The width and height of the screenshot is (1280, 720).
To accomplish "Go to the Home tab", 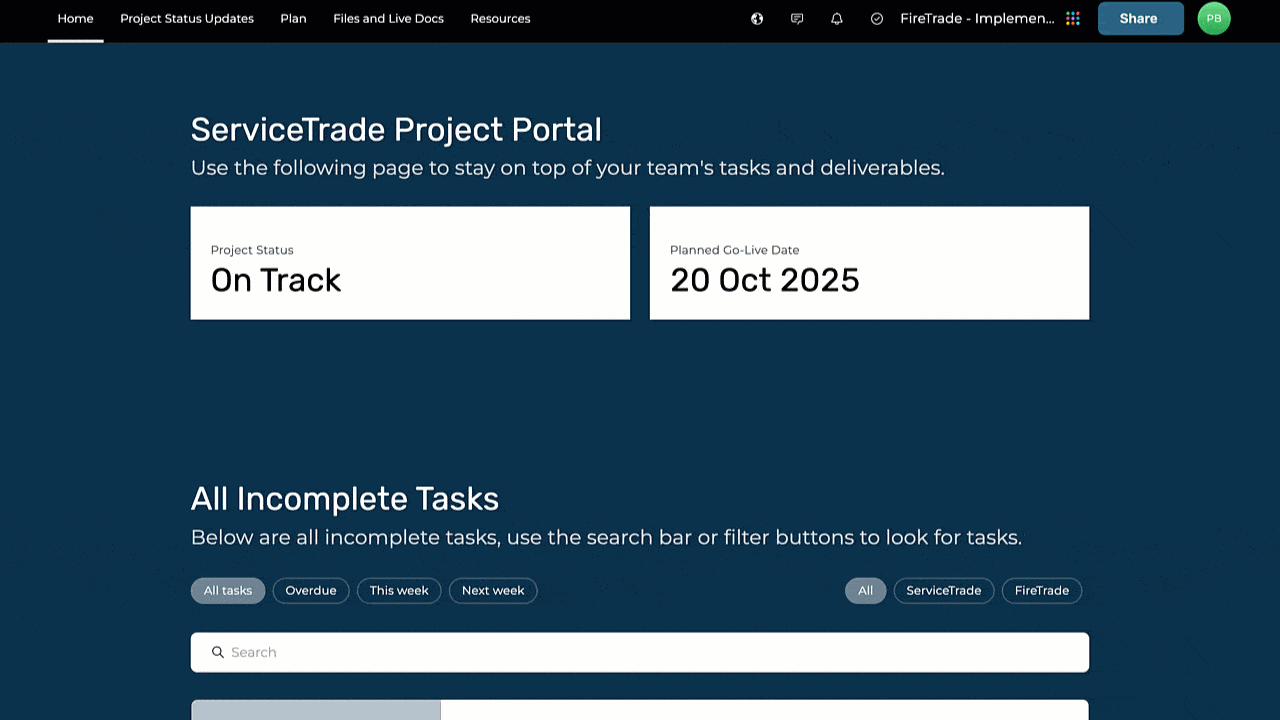I will (x=76, y=18).
